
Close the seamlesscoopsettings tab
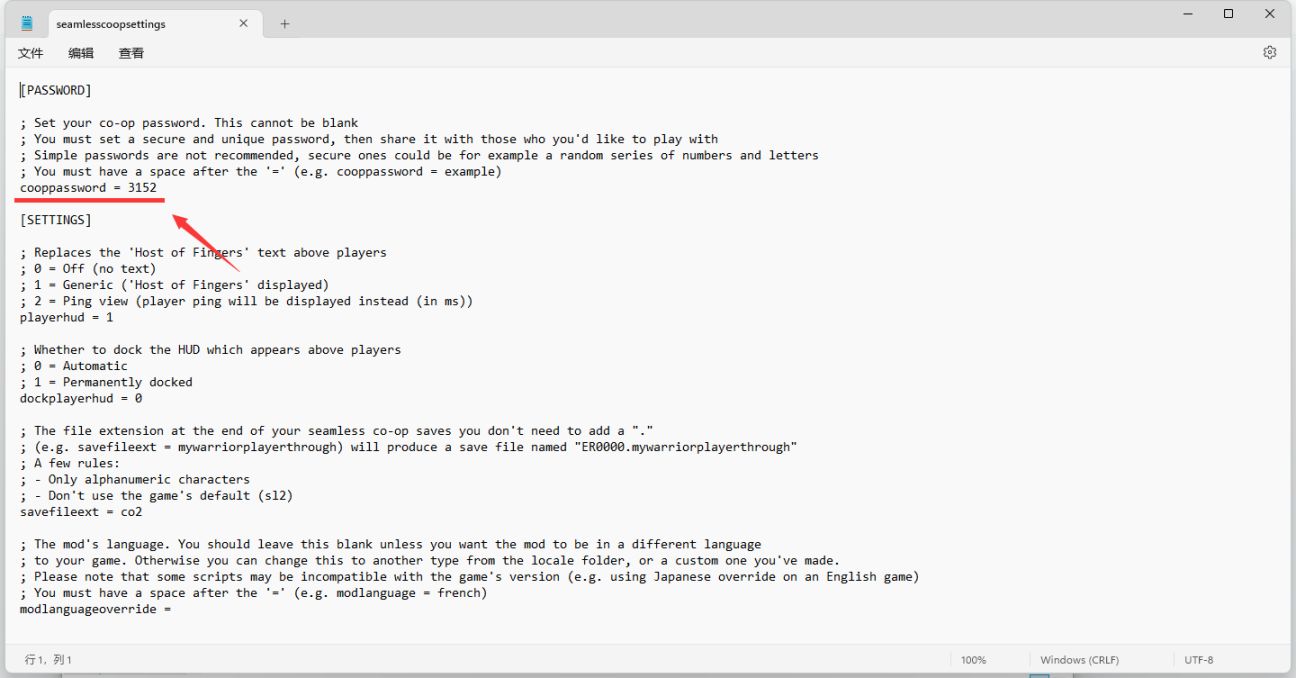243,23
